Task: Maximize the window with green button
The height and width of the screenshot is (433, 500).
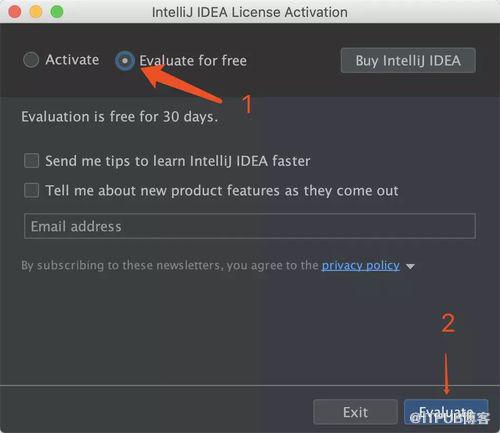Action: pos(57,12)
